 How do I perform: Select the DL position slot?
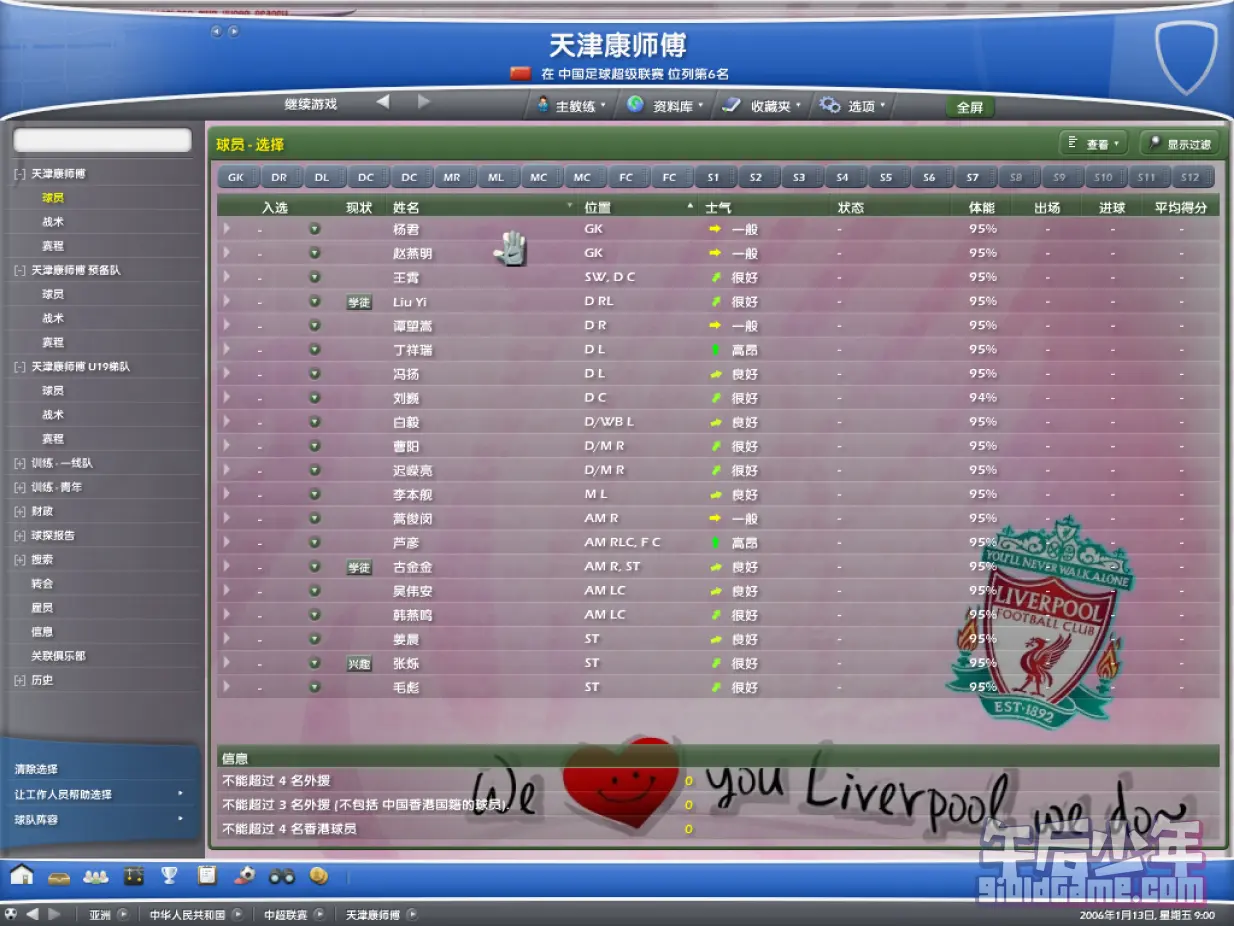click(322, 177)
